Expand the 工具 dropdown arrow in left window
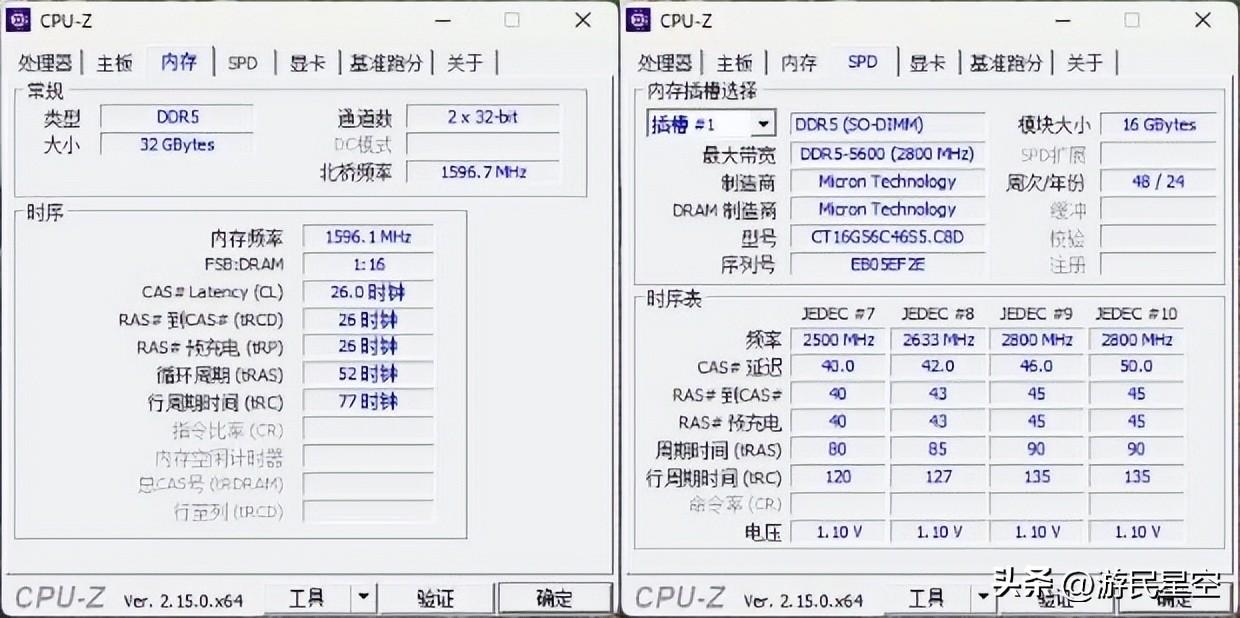Viewport: 1240px width, 618px height. click(363, 598)
